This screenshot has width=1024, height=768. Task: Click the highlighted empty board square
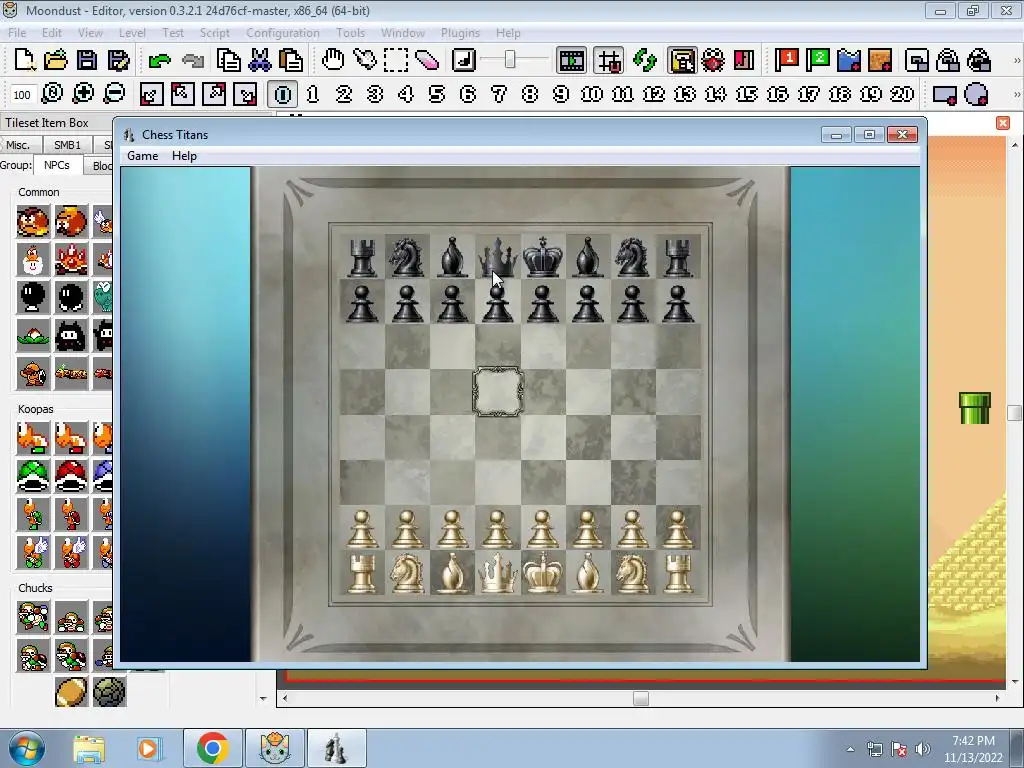point(498,391)
